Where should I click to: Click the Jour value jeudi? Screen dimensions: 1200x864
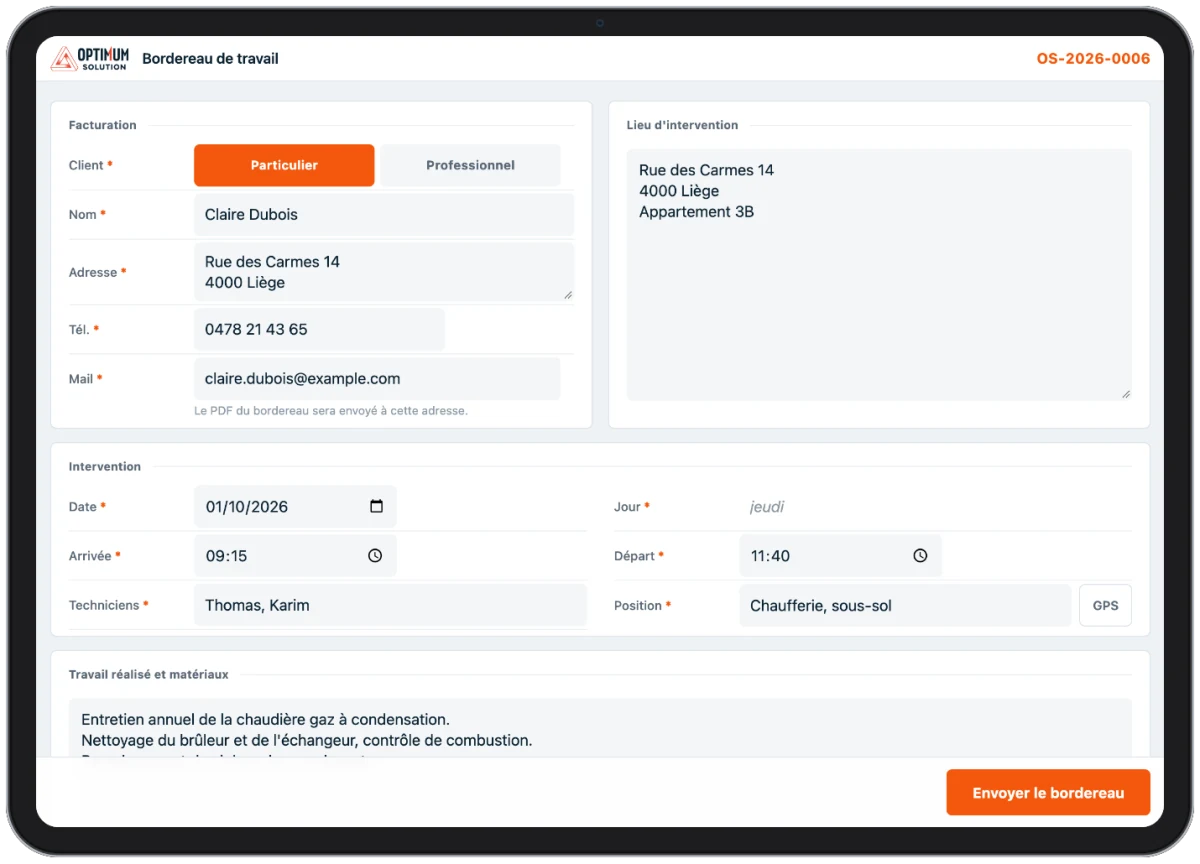[767, 507]
